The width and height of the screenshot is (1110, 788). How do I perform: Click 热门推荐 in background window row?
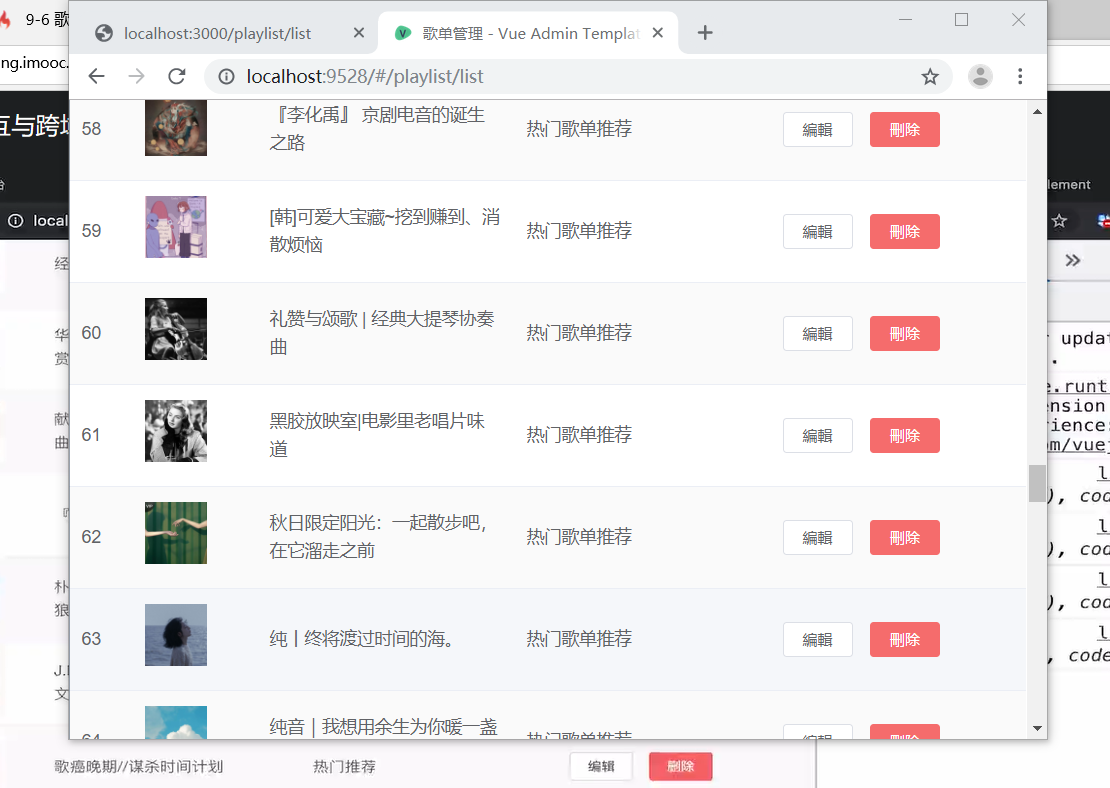(x=345, y=767)
